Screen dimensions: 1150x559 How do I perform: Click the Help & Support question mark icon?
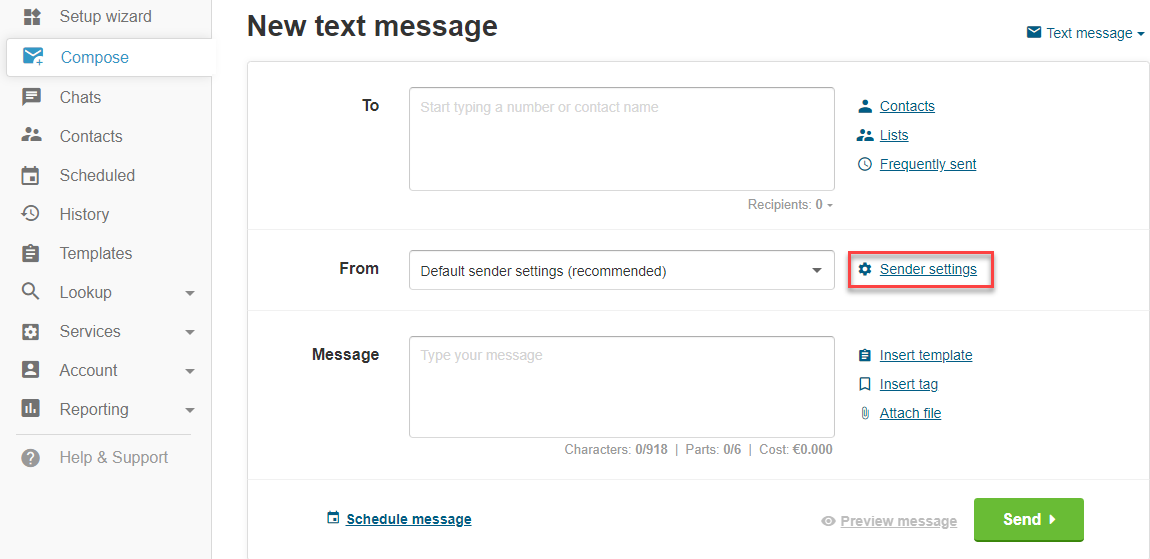coord(31,458)
